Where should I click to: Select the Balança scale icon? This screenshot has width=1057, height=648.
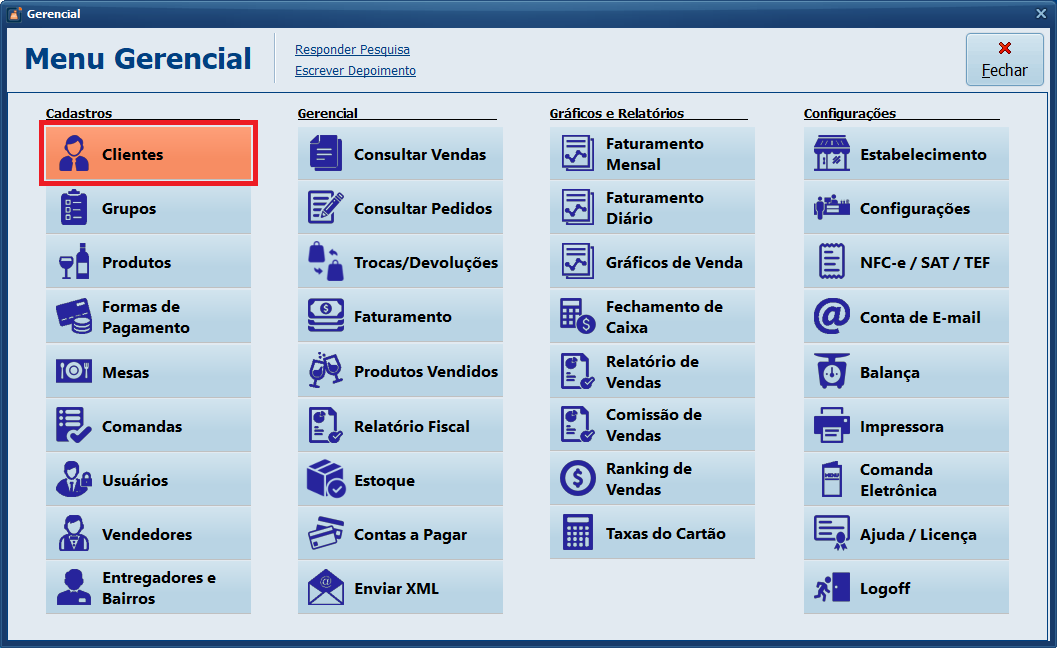(831, 372)
